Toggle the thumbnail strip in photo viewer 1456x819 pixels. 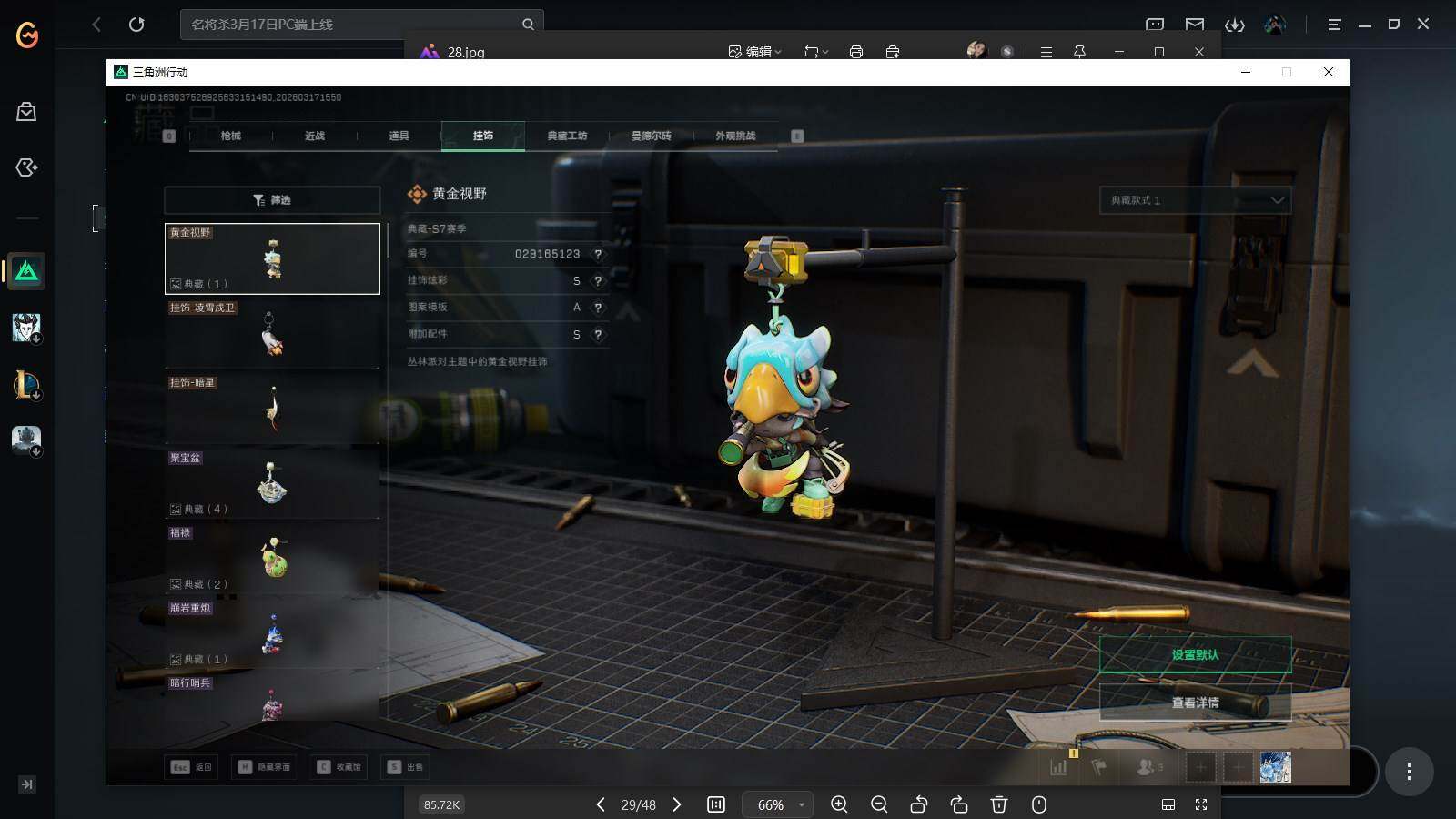click(1168, 804)
